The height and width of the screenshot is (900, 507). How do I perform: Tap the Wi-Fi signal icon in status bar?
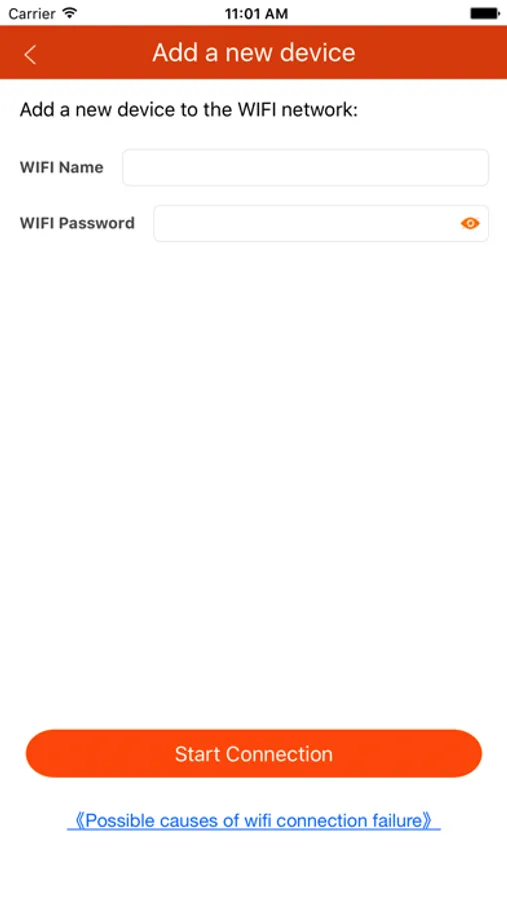(x=70, y=13)
